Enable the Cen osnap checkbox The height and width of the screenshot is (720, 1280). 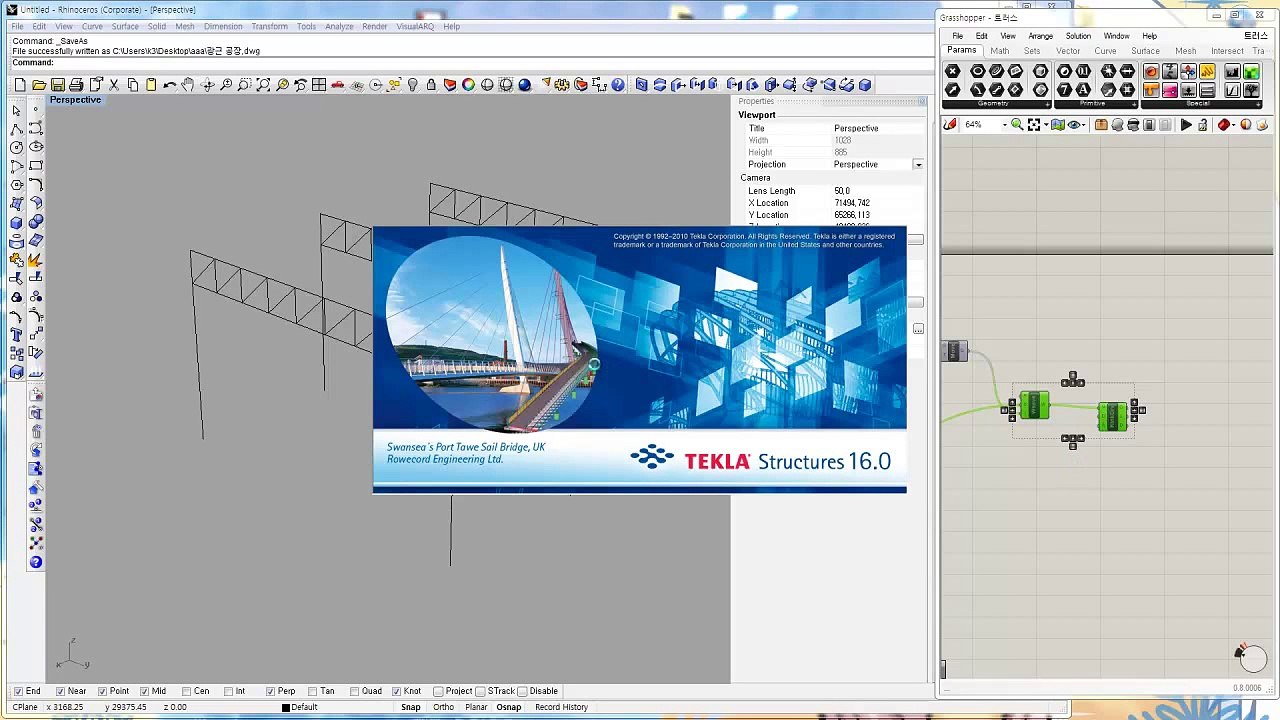[186, 691]
